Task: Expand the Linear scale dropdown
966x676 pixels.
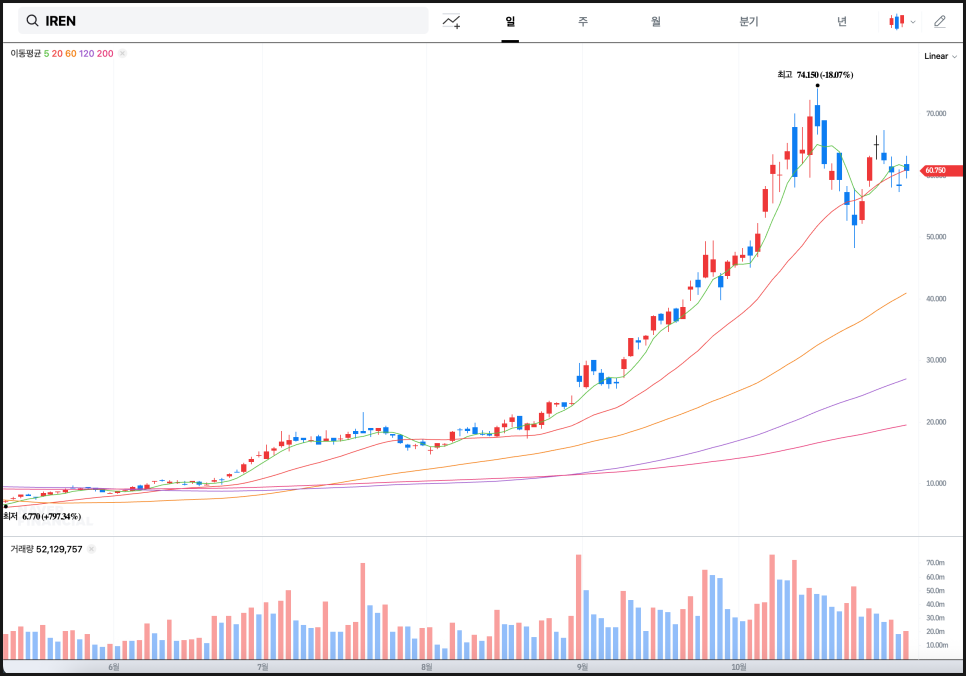Action: pos(938,56)
